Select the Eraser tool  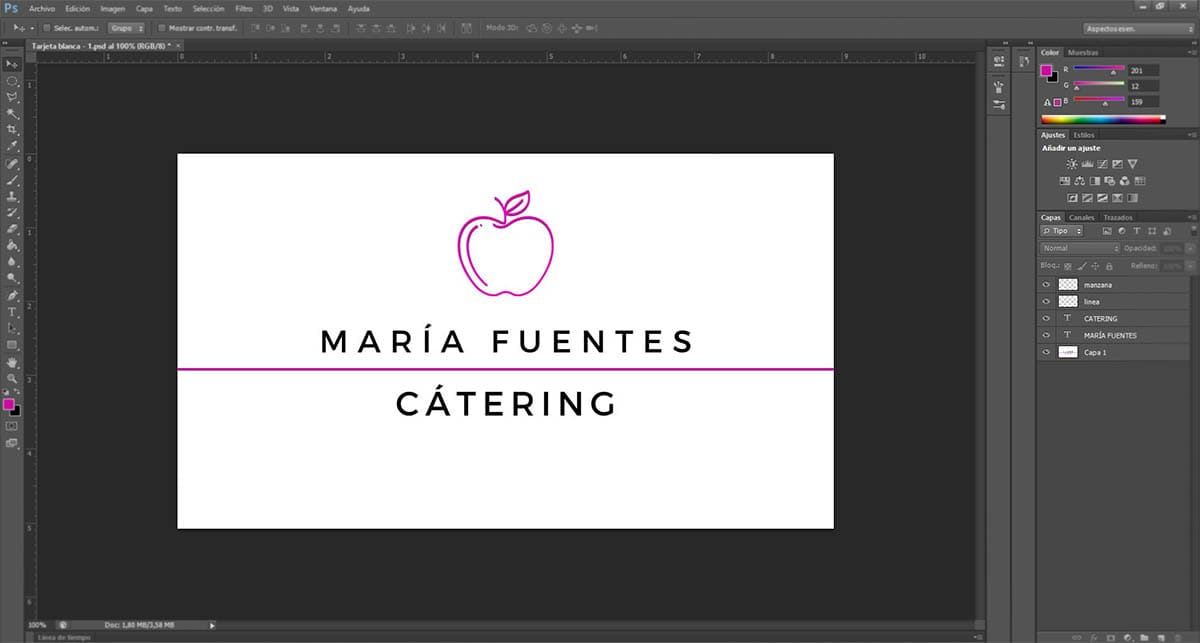[x=13, y=229]
